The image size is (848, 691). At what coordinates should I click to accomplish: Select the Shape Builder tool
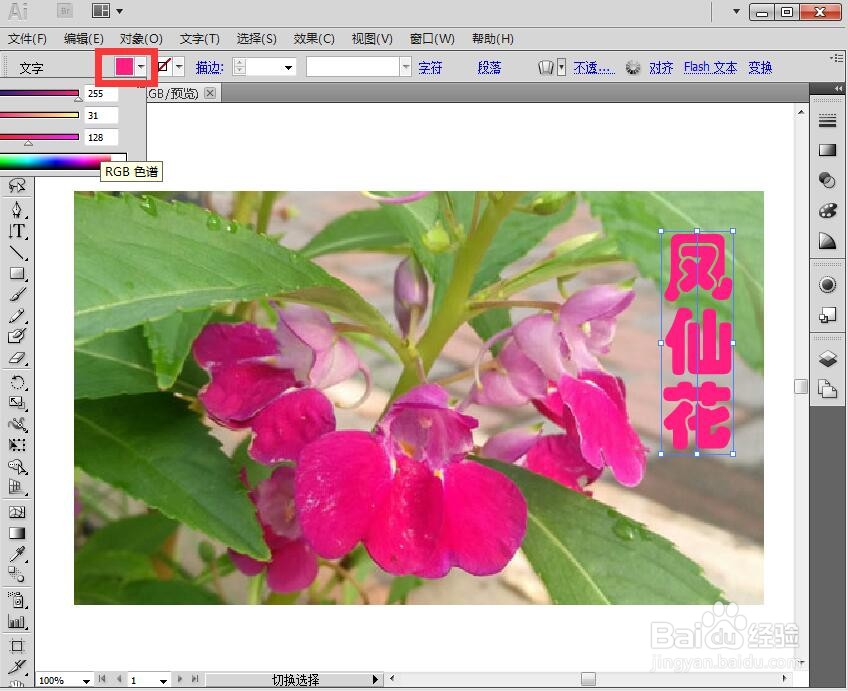coord(17,467)
